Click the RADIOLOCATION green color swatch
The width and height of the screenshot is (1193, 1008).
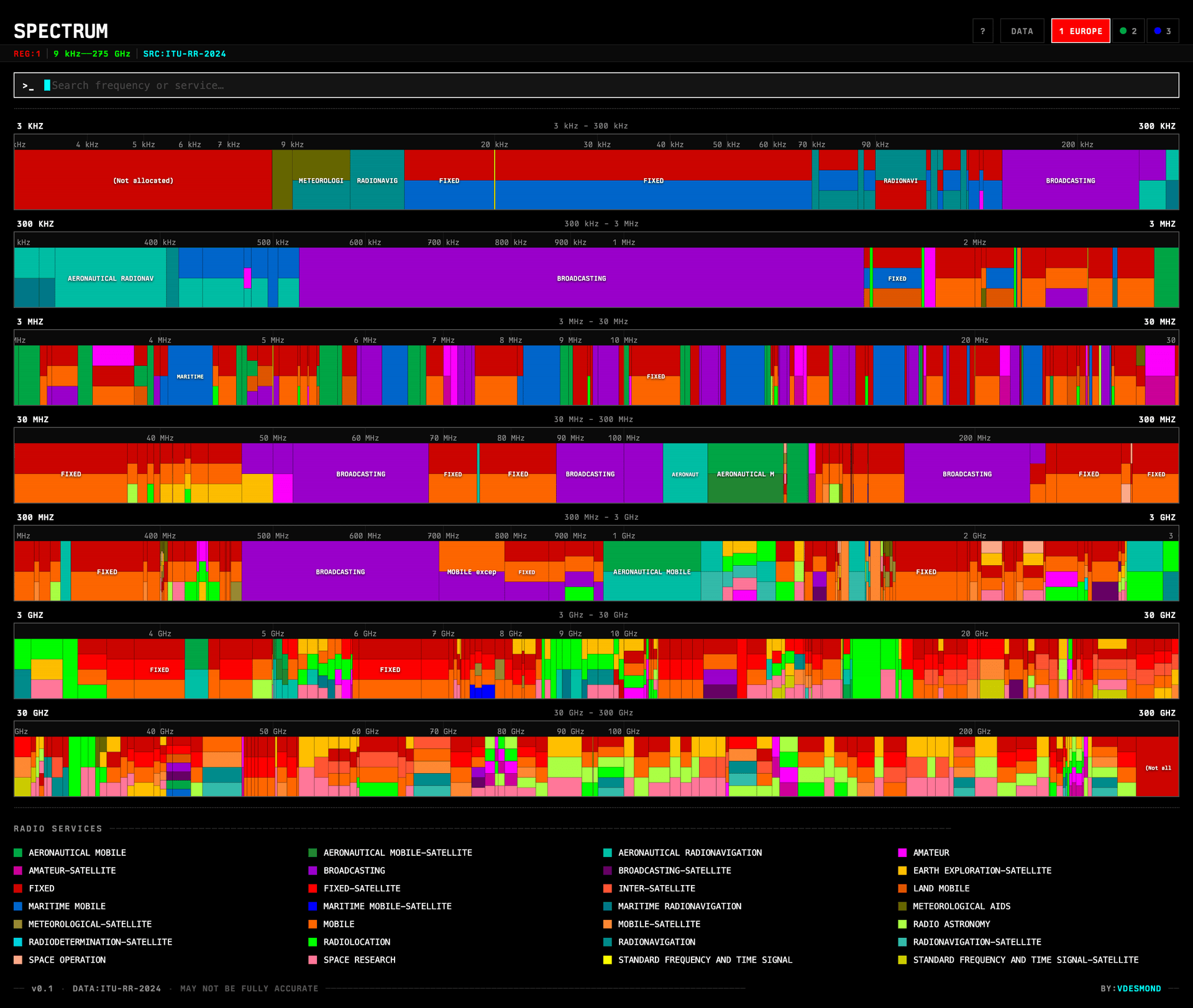click(311, 942)
